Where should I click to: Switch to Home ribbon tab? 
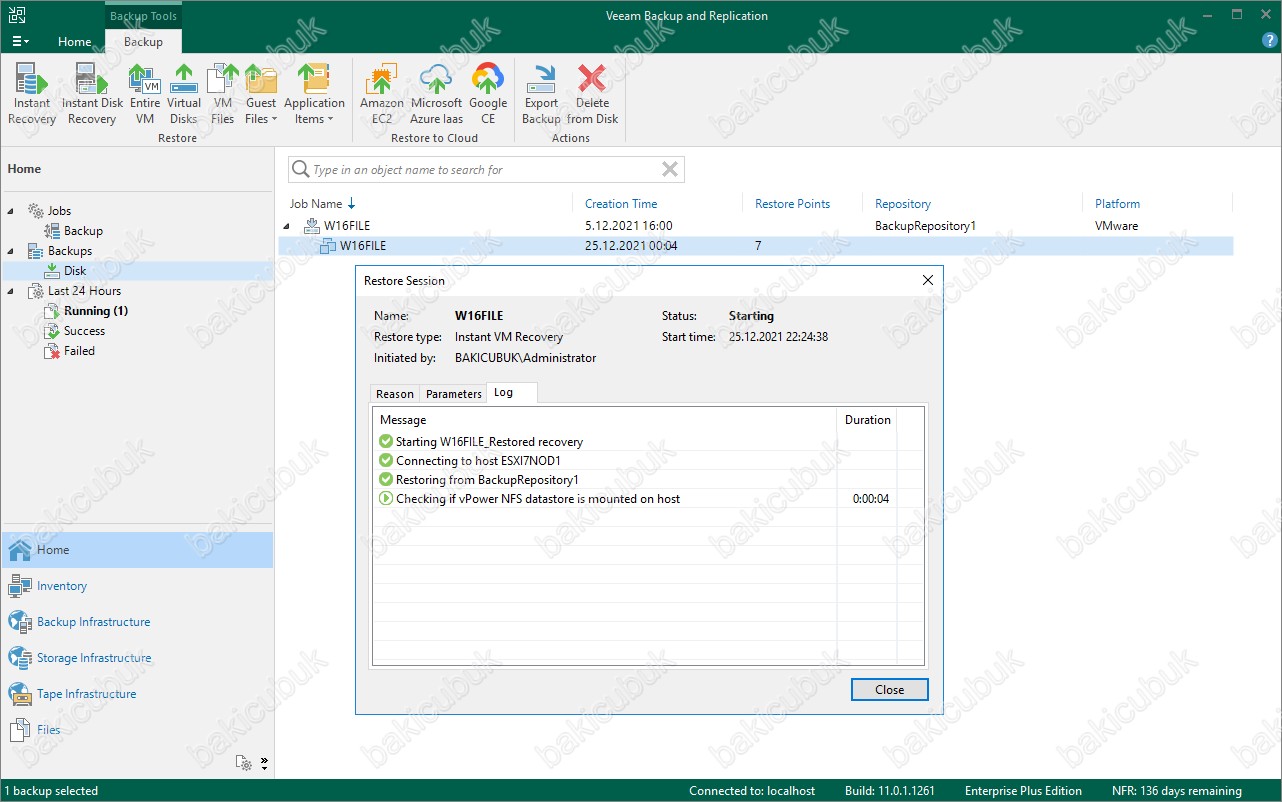[74, 42]
